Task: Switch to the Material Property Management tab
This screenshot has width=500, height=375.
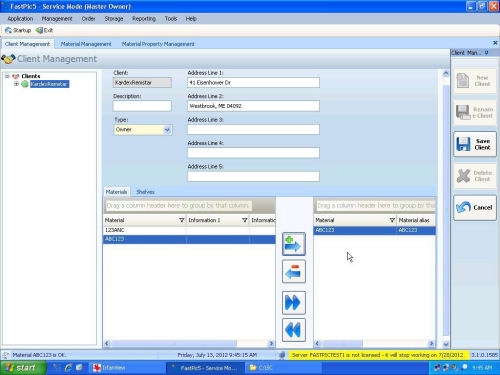Action: [158, 44]
